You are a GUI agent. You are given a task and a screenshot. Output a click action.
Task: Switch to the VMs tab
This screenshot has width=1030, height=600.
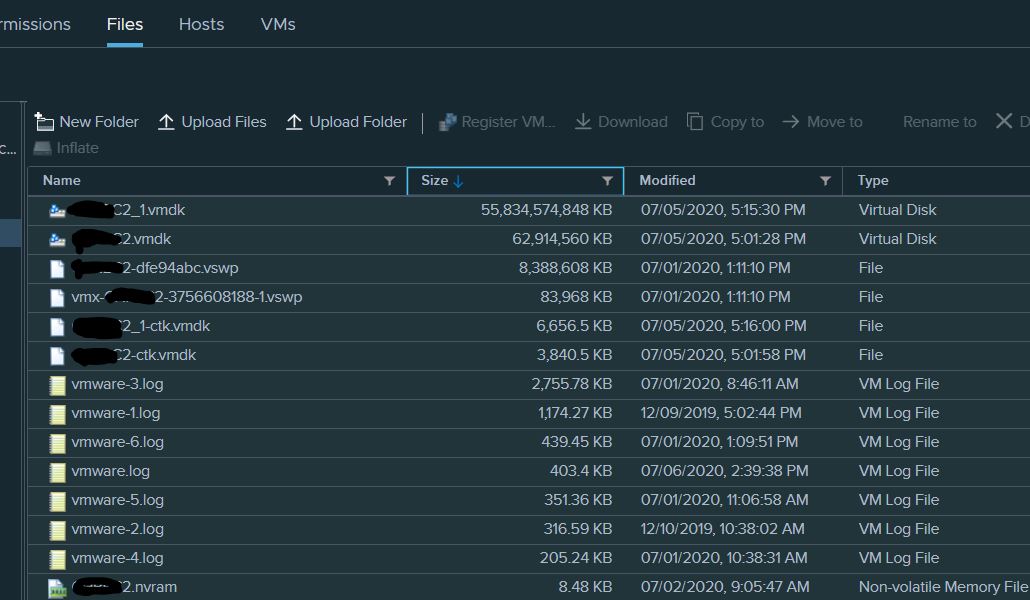(x=277, y=24)
